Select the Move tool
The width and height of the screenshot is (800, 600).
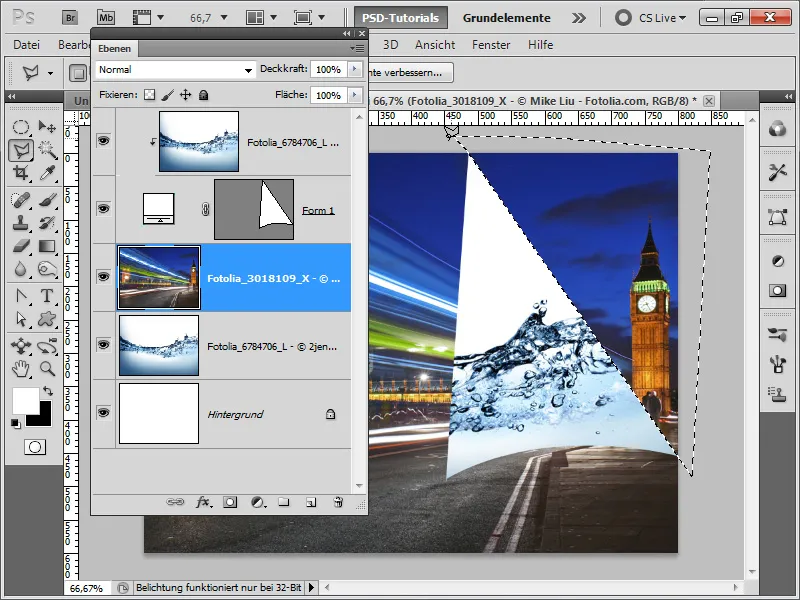tap(47, 127)
